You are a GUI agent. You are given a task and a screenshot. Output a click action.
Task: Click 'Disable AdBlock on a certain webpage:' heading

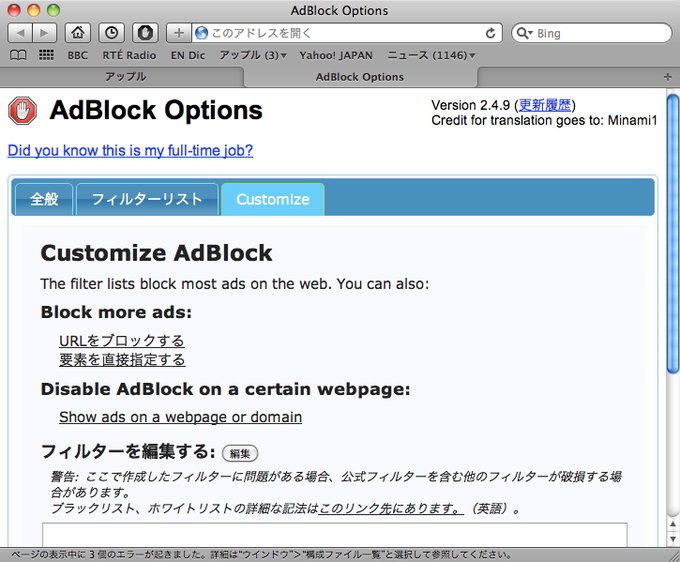pyautogui.click(x=226, y=389)
